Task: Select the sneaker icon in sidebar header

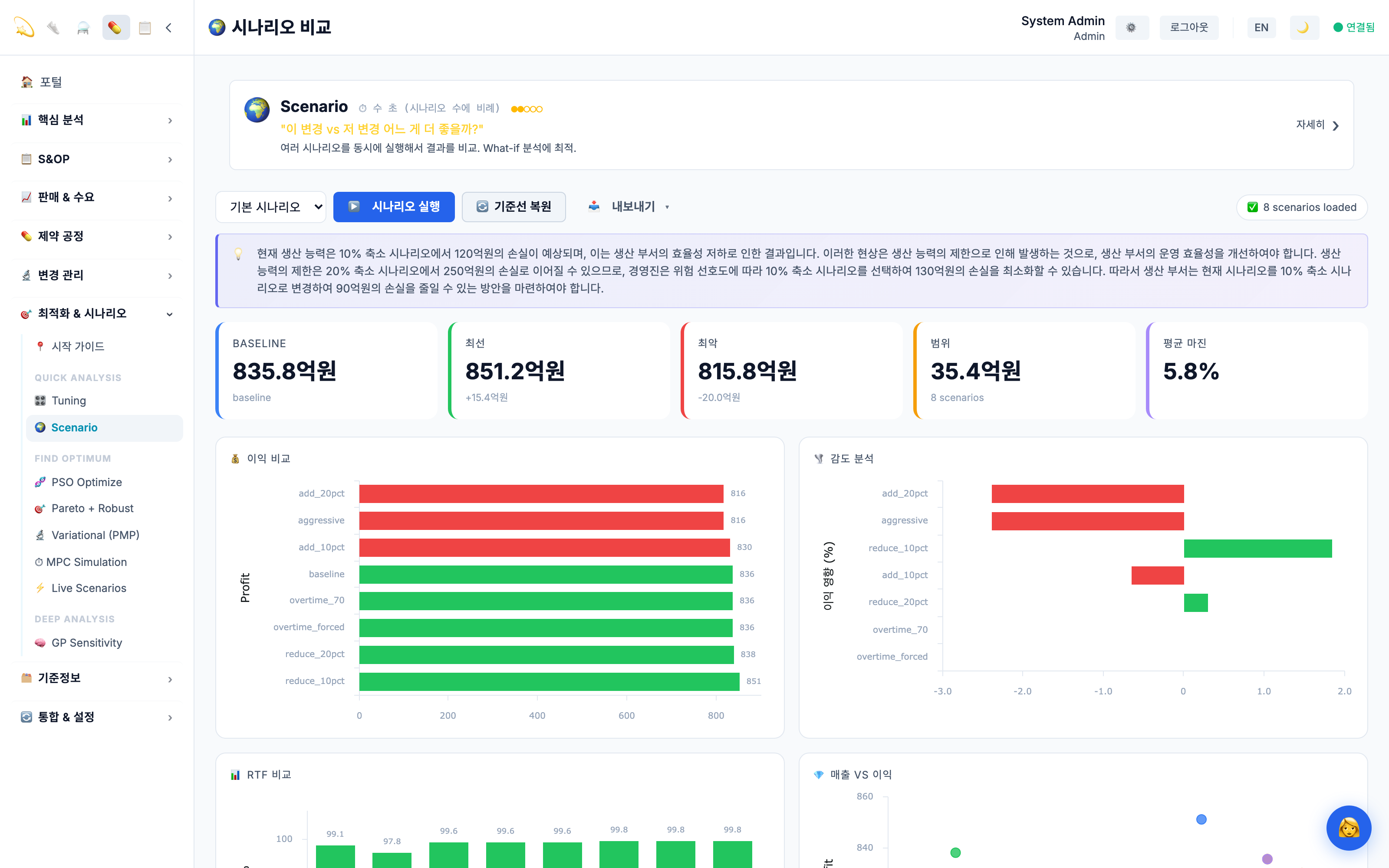Action: [x=53, y=27]
